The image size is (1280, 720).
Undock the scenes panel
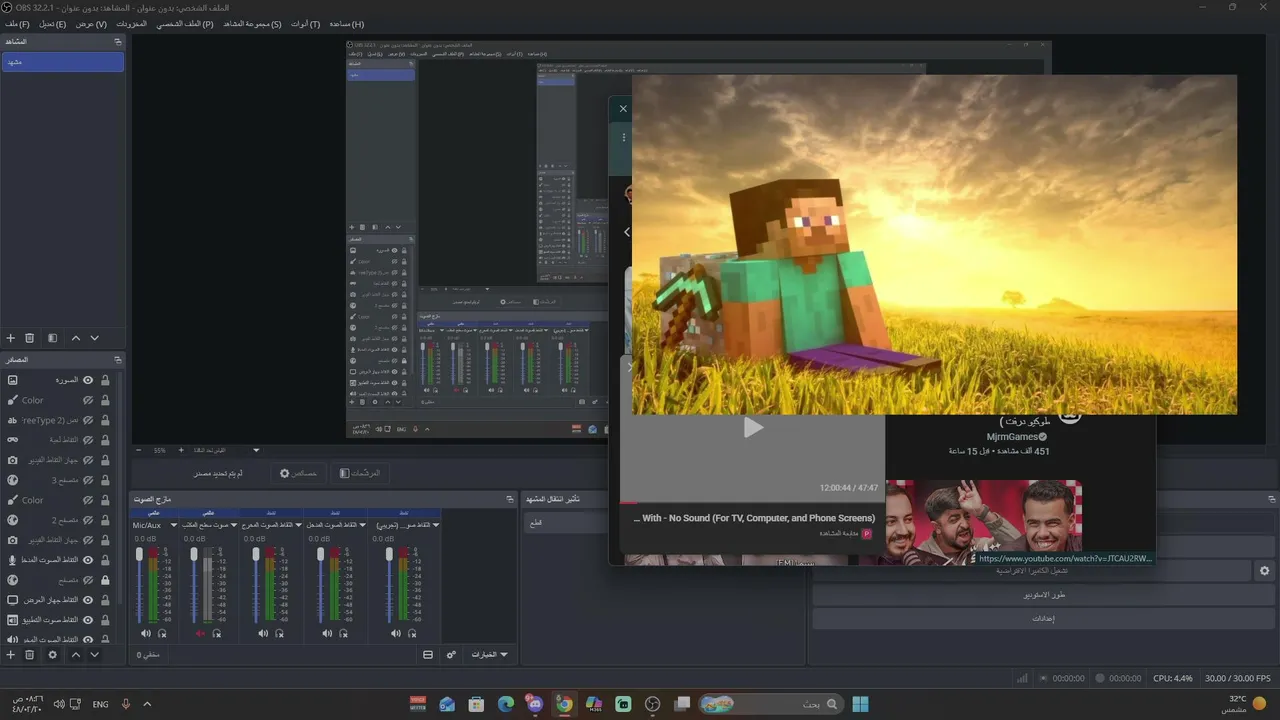pos(117,42)
